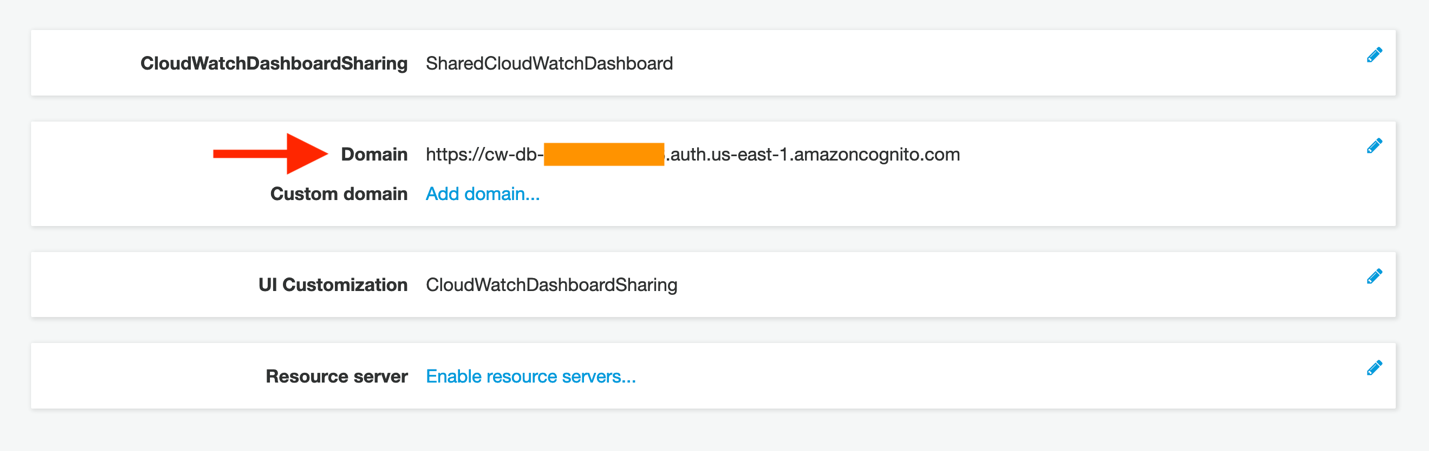
Task: Select the UI Customization label
Action: pos(333,285)
